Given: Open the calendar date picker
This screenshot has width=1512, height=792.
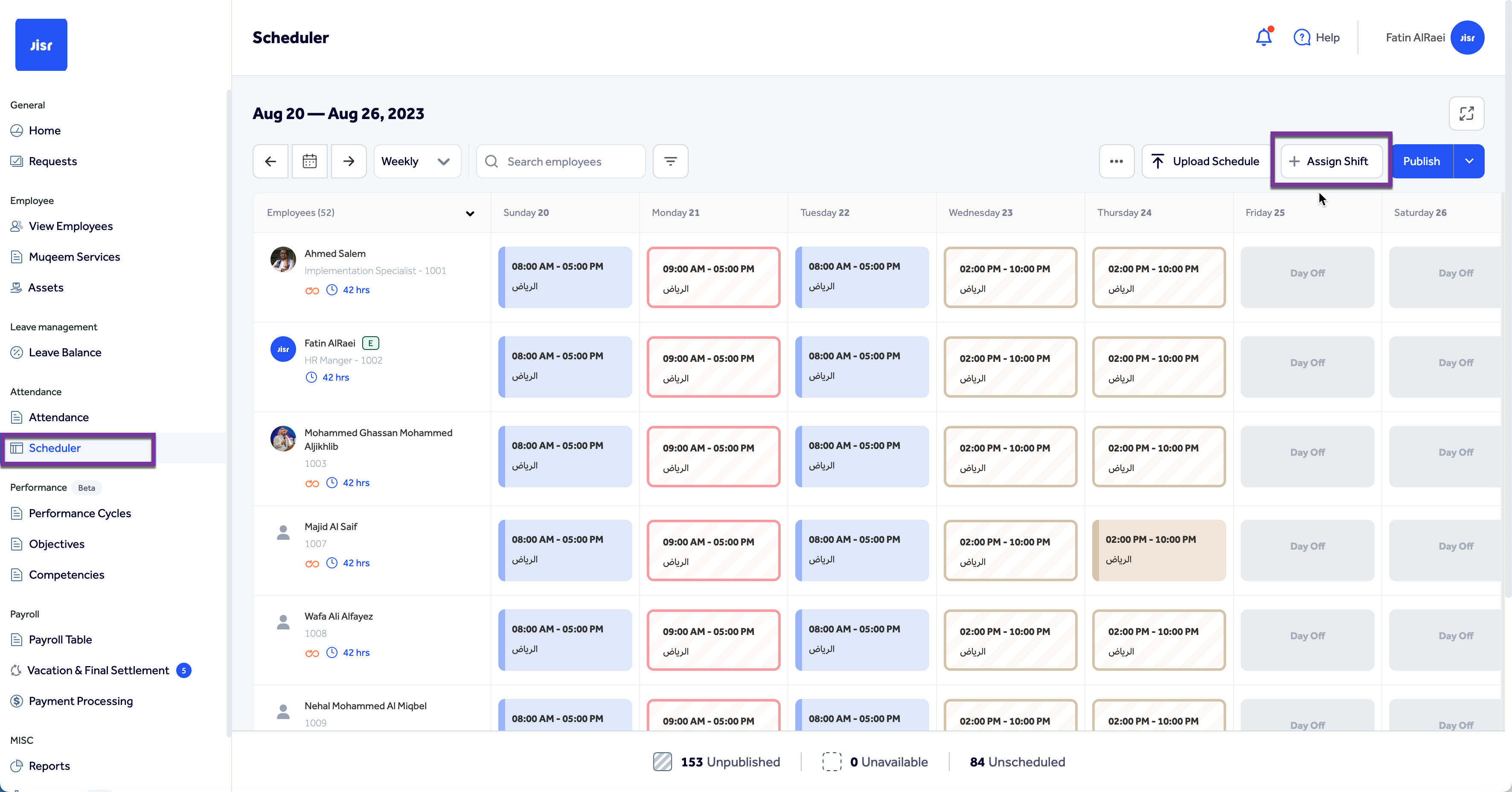Looking at the screenshot, I should click(309, 161).
